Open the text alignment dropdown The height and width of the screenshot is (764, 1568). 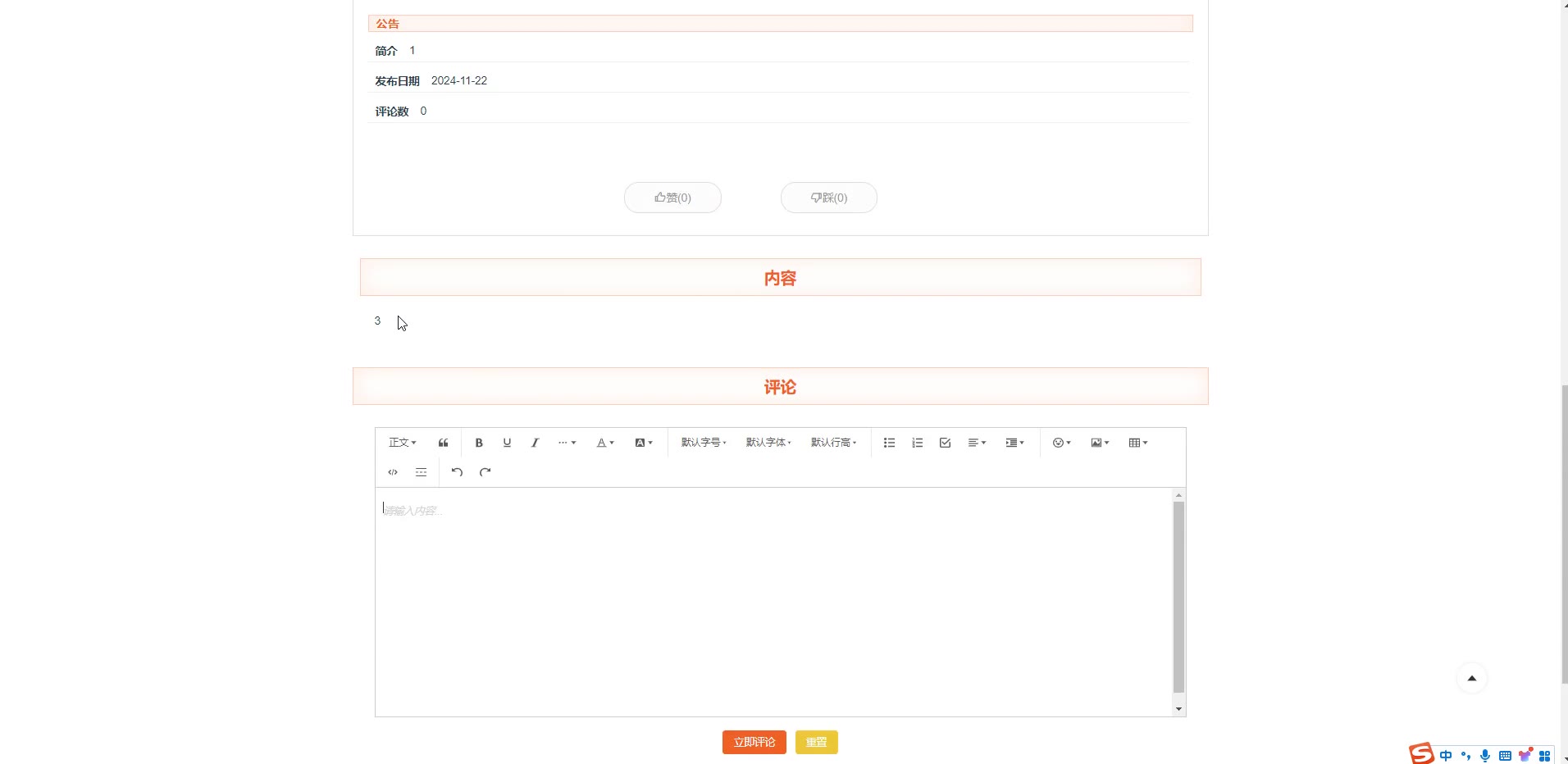pos(977,443)
